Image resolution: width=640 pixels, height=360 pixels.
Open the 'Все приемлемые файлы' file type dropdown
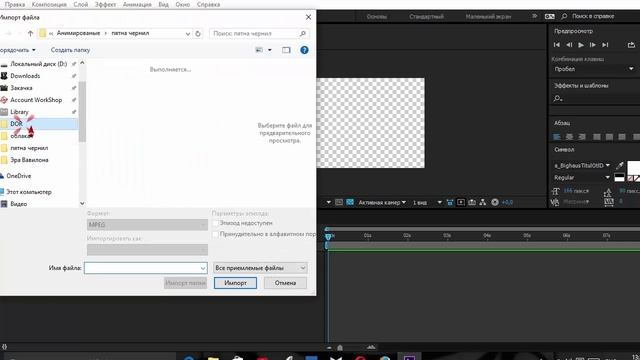[x=260, y=268]
